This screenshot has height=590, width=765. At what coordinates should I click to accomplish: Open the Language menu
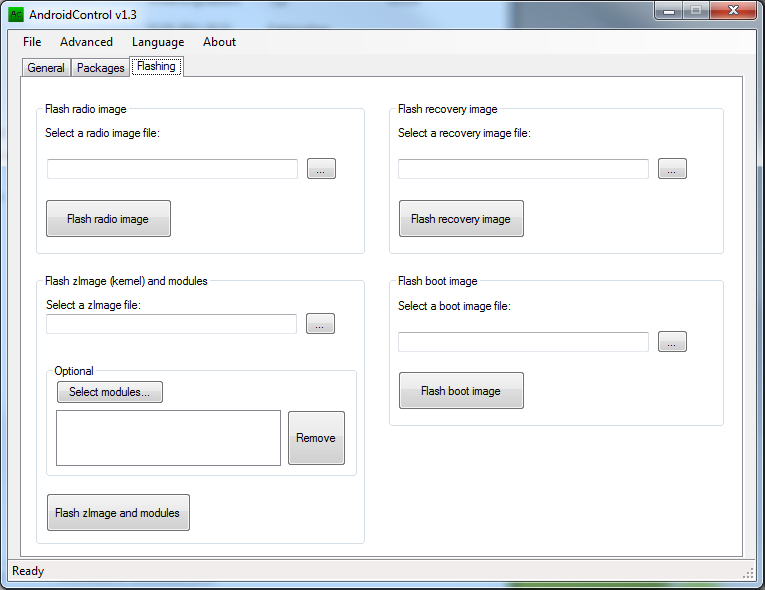[158, 42]
